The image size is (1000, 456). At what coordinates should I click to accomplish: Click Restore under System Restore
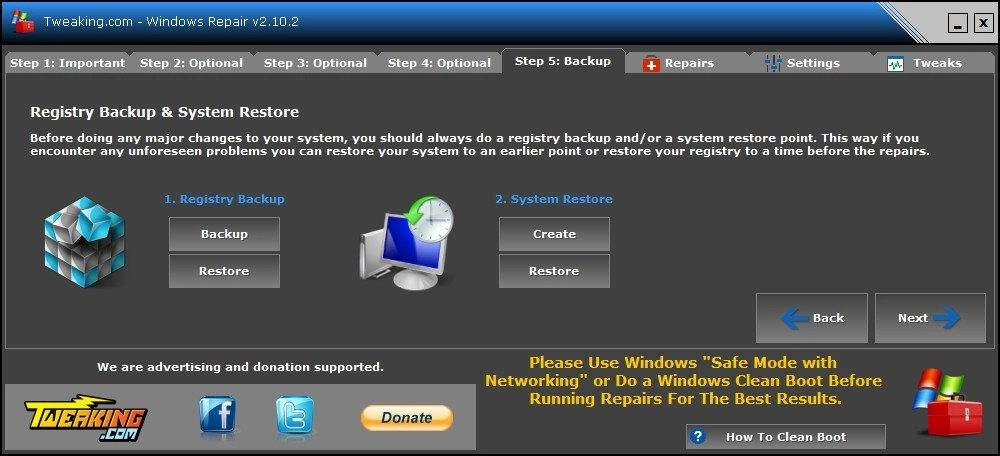click(554, 271)
